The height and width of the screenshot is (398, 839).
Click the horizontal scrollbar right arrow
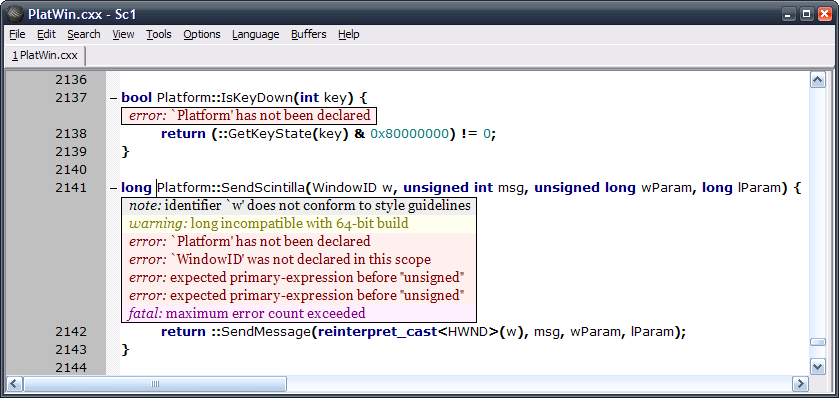click(x=800, y=384)
